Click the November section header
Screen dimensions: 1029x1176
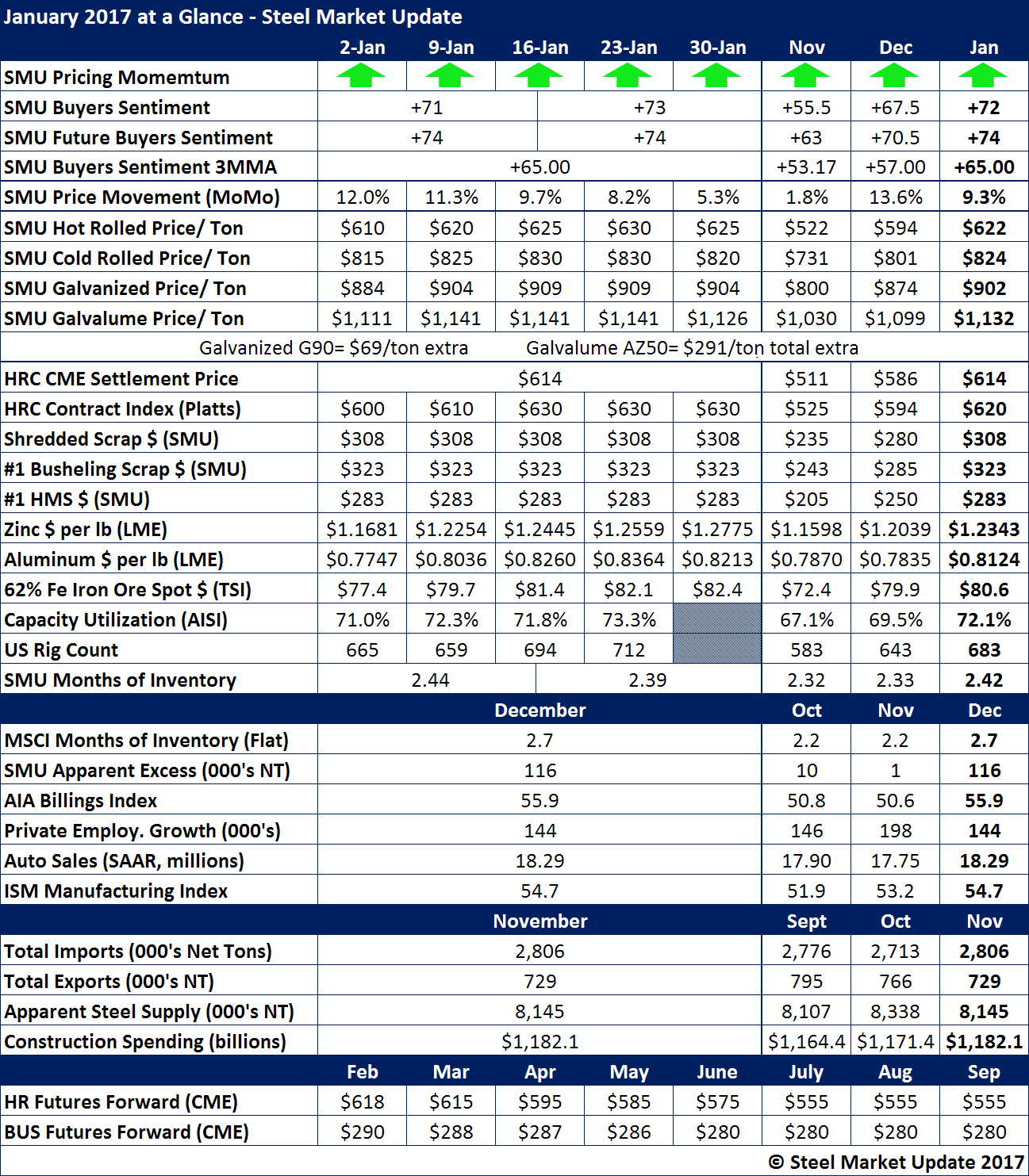pyautogui.click(x=539, y=921)
